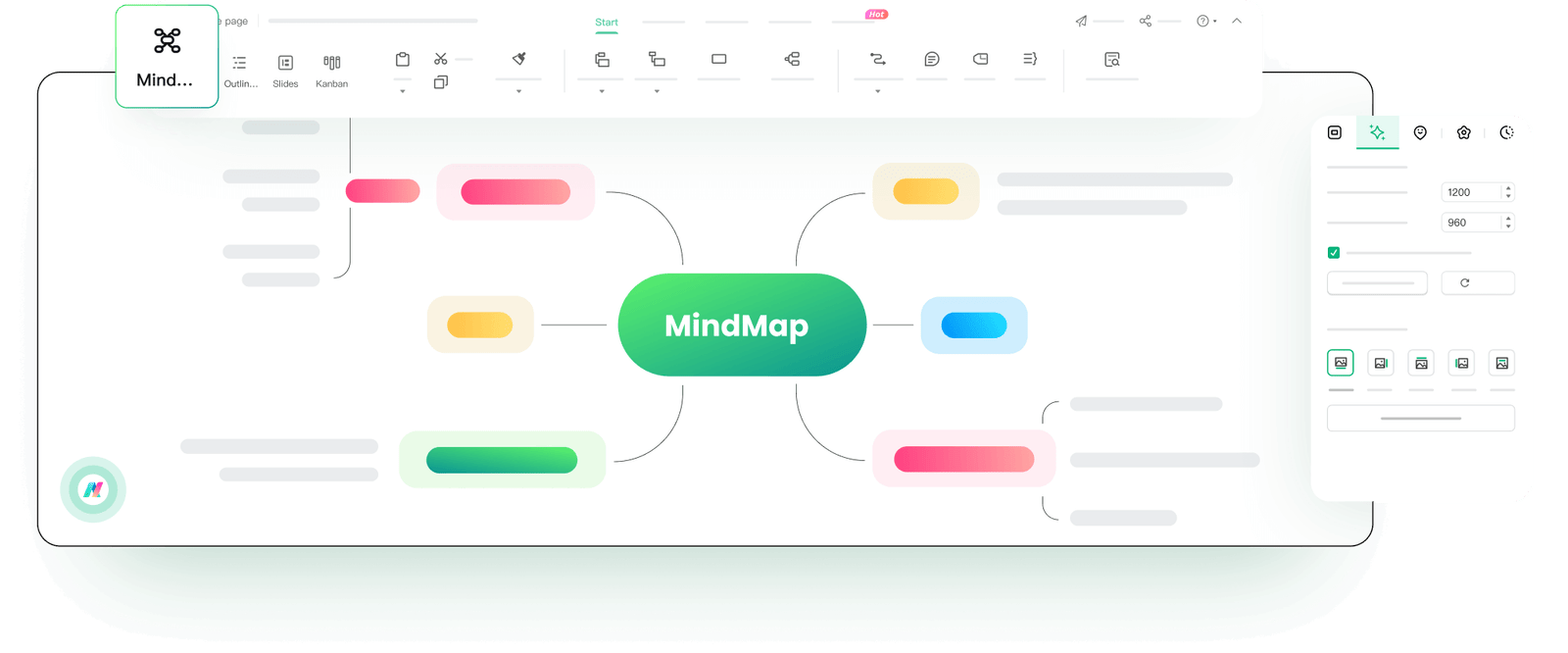
Task: Open the AI sparkle panel tab
Action: tap(1377, 132)
